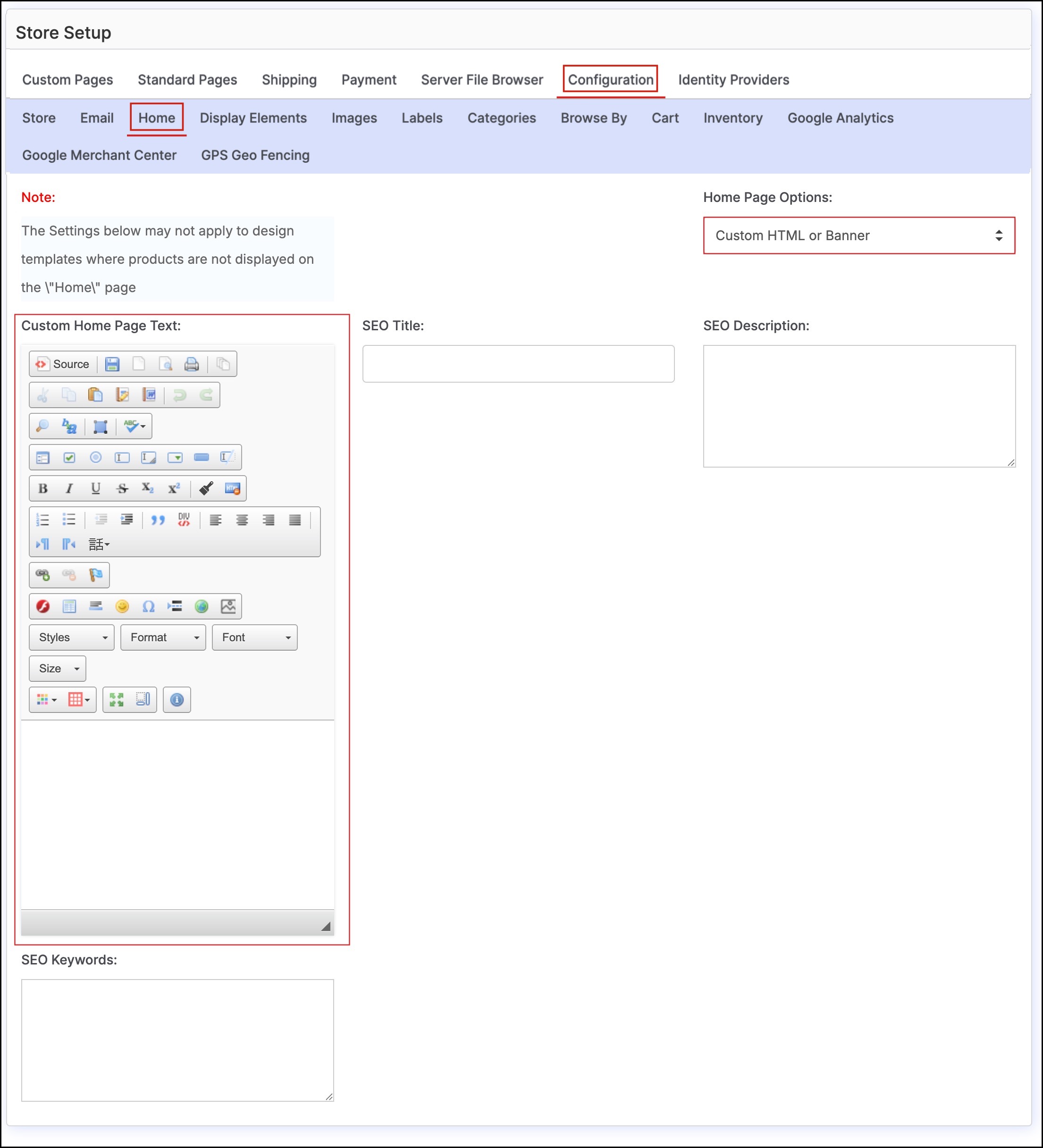Click the Save icon in editor toolbar
The image size is (1043, 1148).
point(112,364)
